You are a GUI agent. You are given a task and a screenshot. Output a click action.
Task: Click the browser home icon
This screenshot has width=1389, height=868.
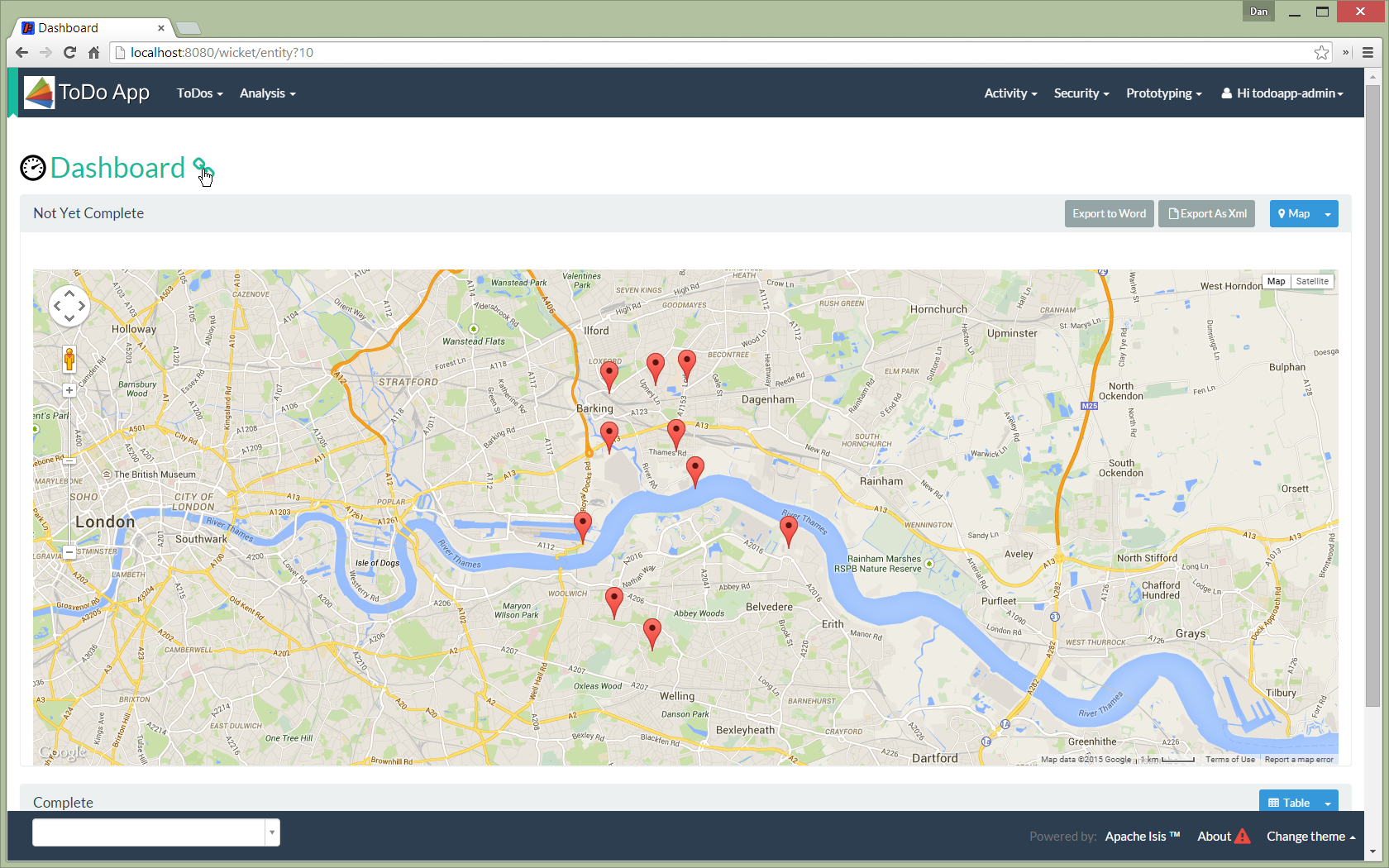[93, 53]
